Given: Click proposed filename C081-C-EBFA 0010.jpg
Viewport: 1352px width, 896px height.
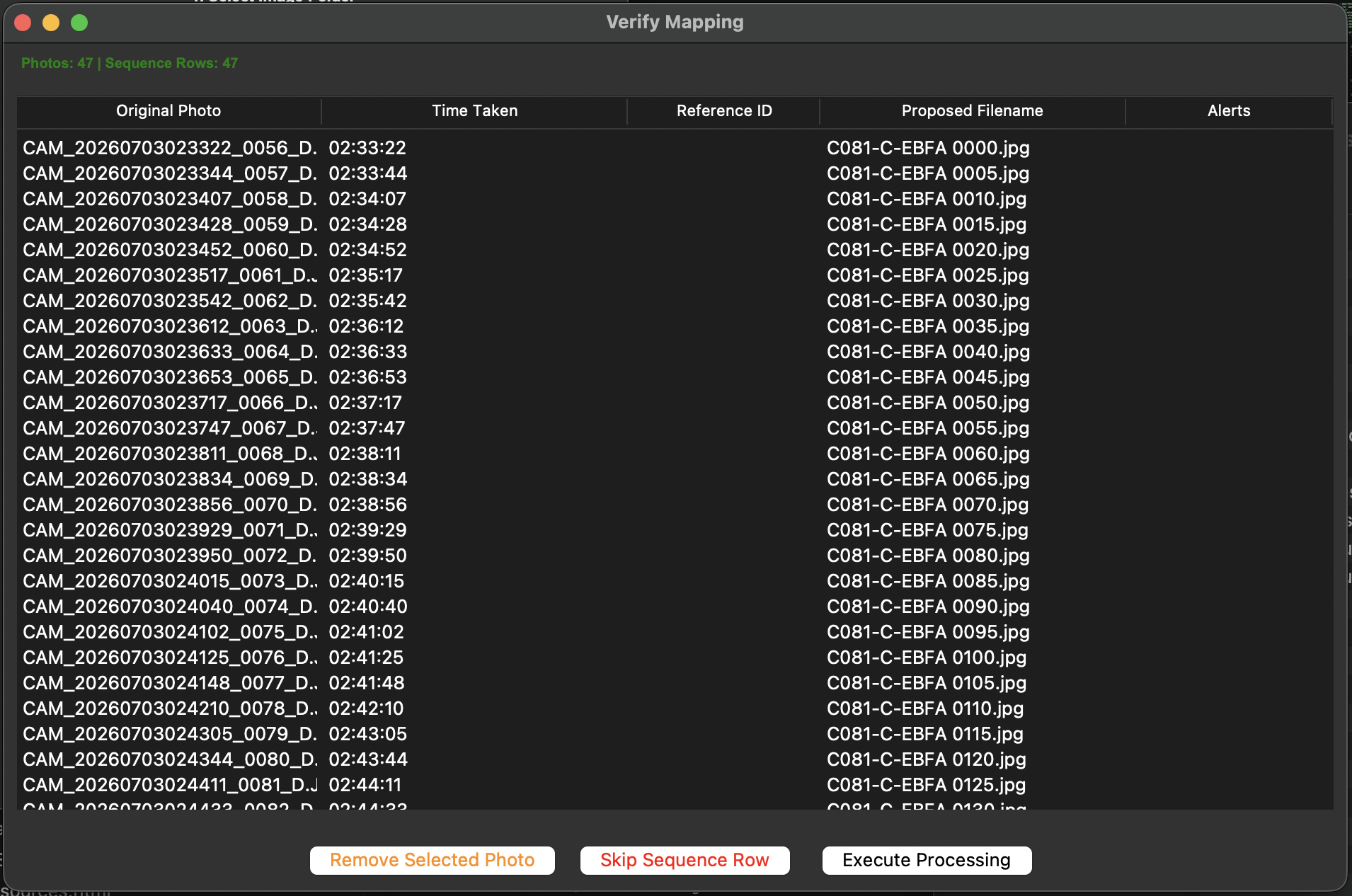Looking at the screenshot, I should click(927, 199).
